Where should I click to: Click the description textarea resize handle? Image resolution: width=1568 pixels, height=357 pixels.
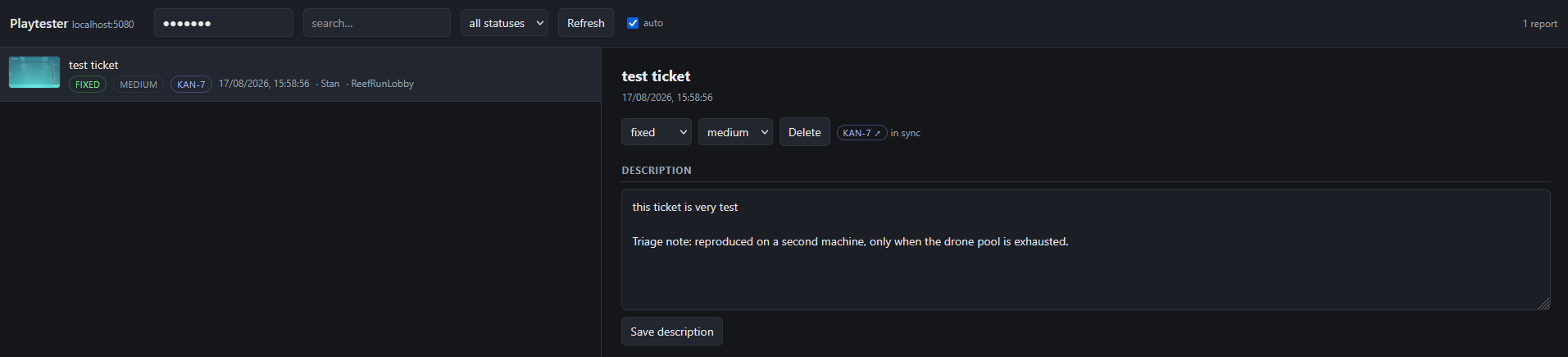1544,304
